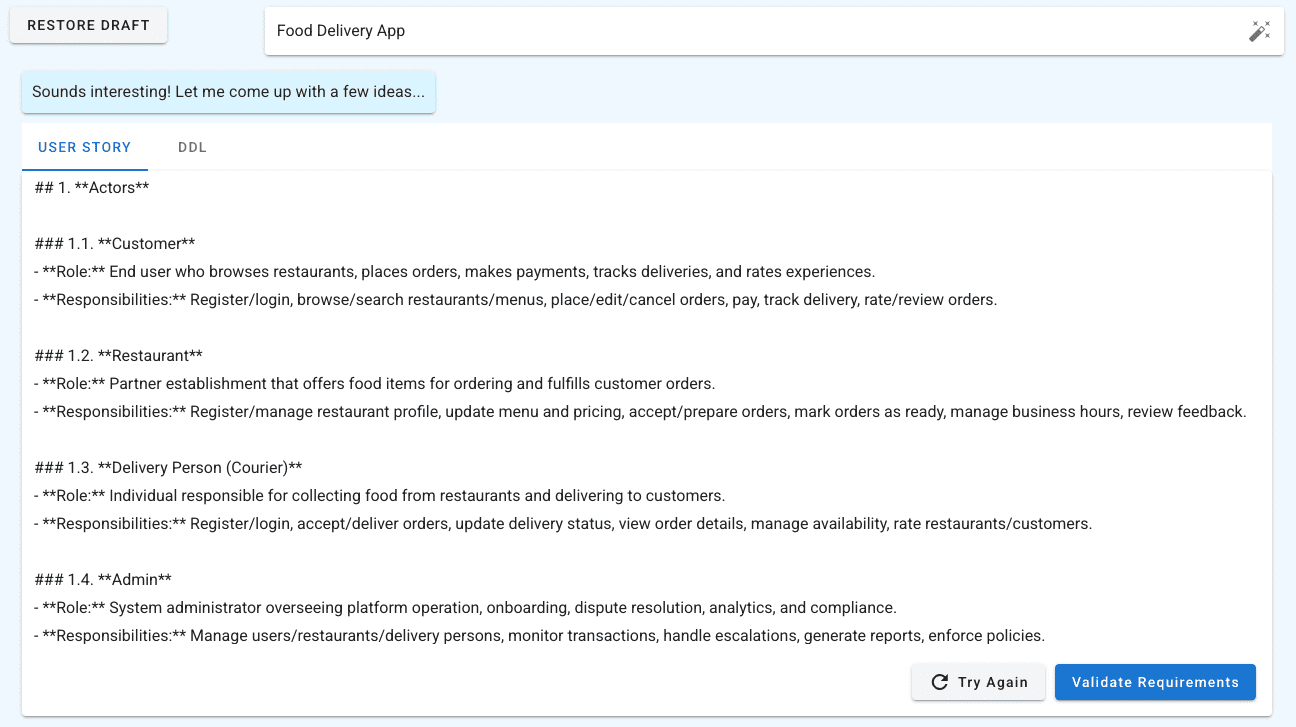Click the 'Sounds interesting!' message bubble
The height and width of the screenshot is (727, 1296).
pos(228,92)
